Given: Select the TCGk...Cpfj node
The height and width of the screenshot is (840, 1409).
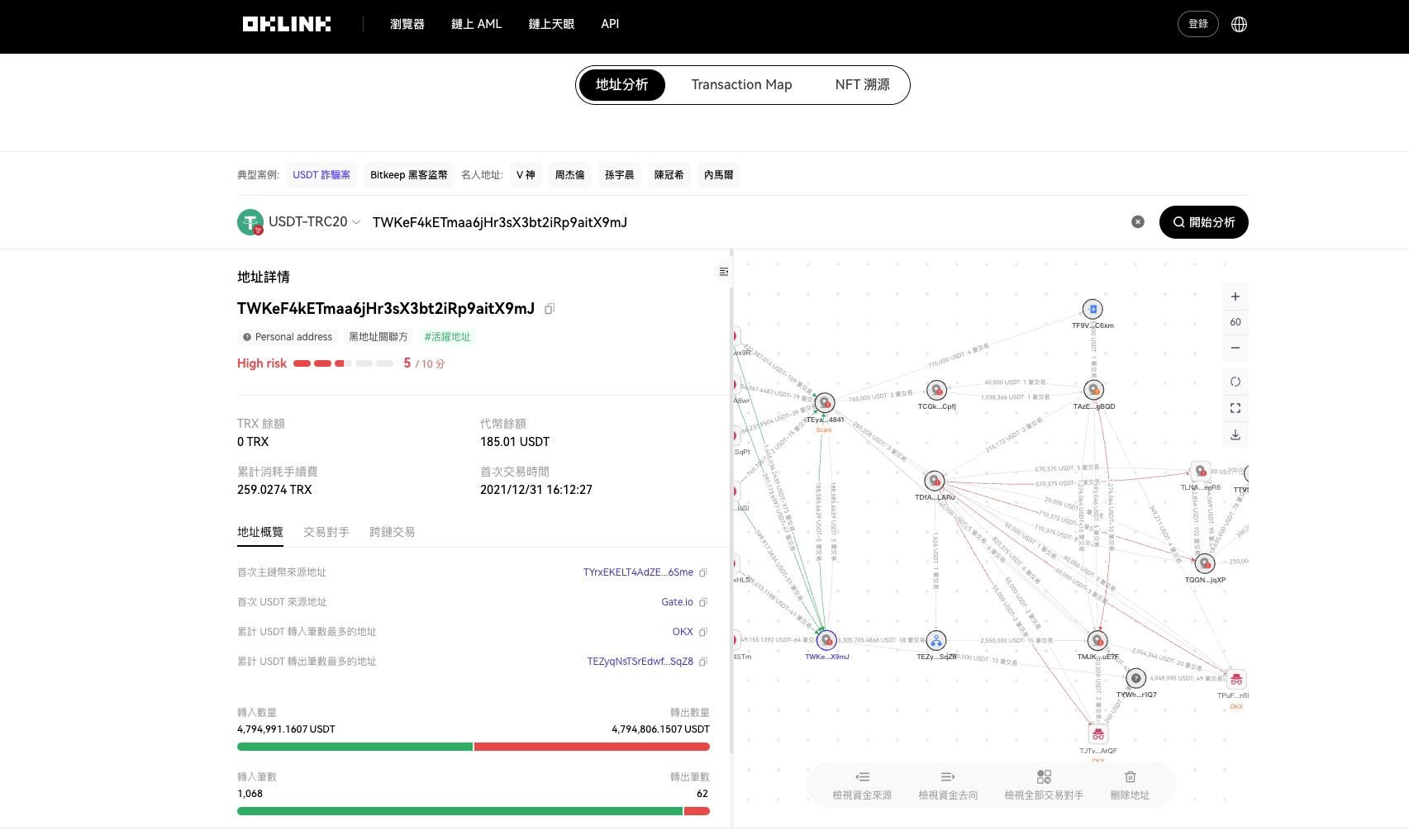Looking at the screenshot, I should 936,389.
